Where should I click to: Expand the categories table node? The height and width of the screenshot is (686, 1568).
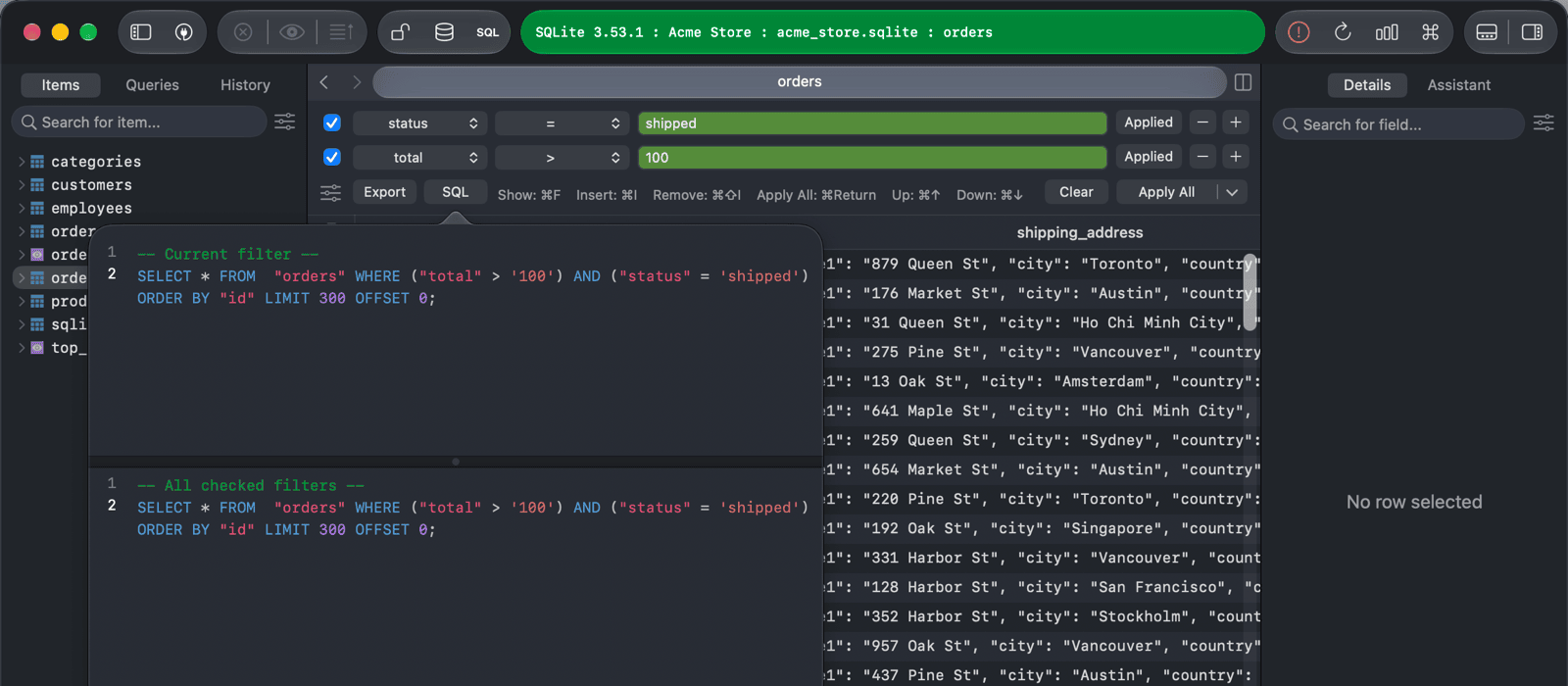[x=22, y=161]
